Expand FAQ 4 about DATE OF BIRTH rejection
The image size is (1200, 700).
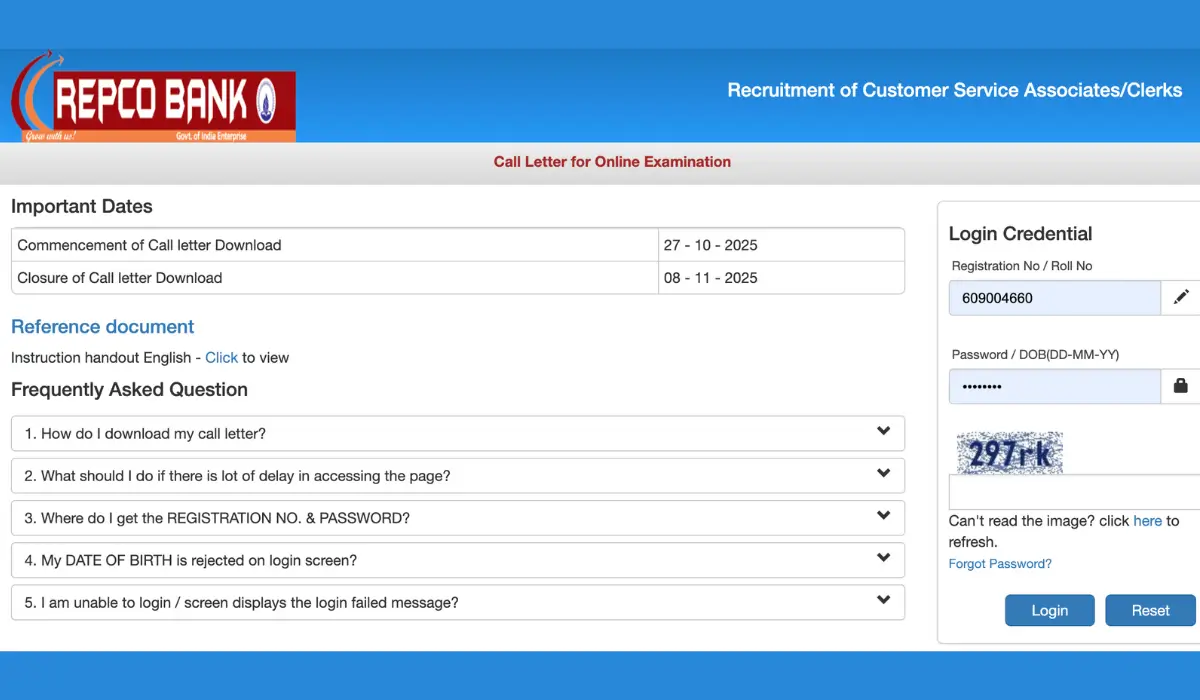pos(457,560)
